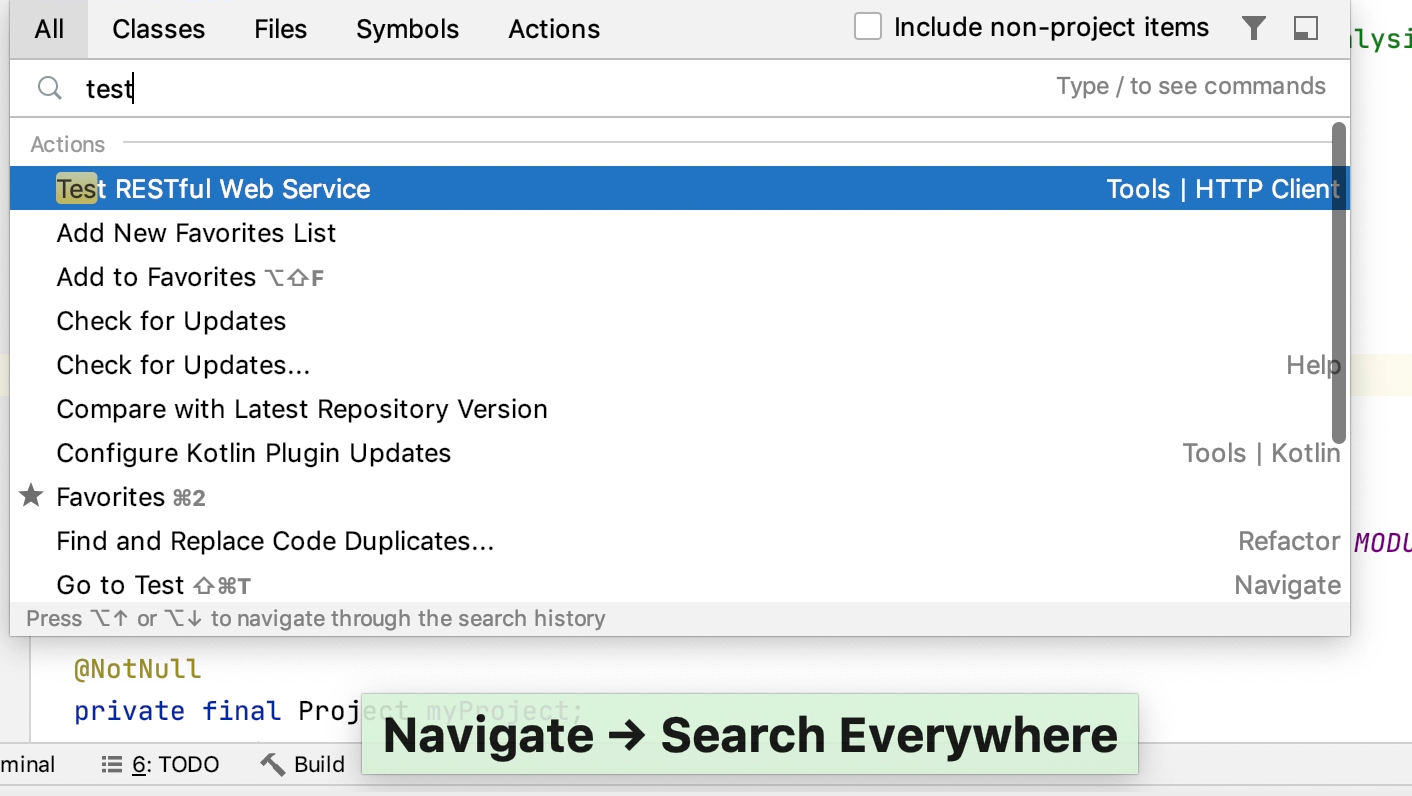Run Find and Replace Code Duplicates

274,540
